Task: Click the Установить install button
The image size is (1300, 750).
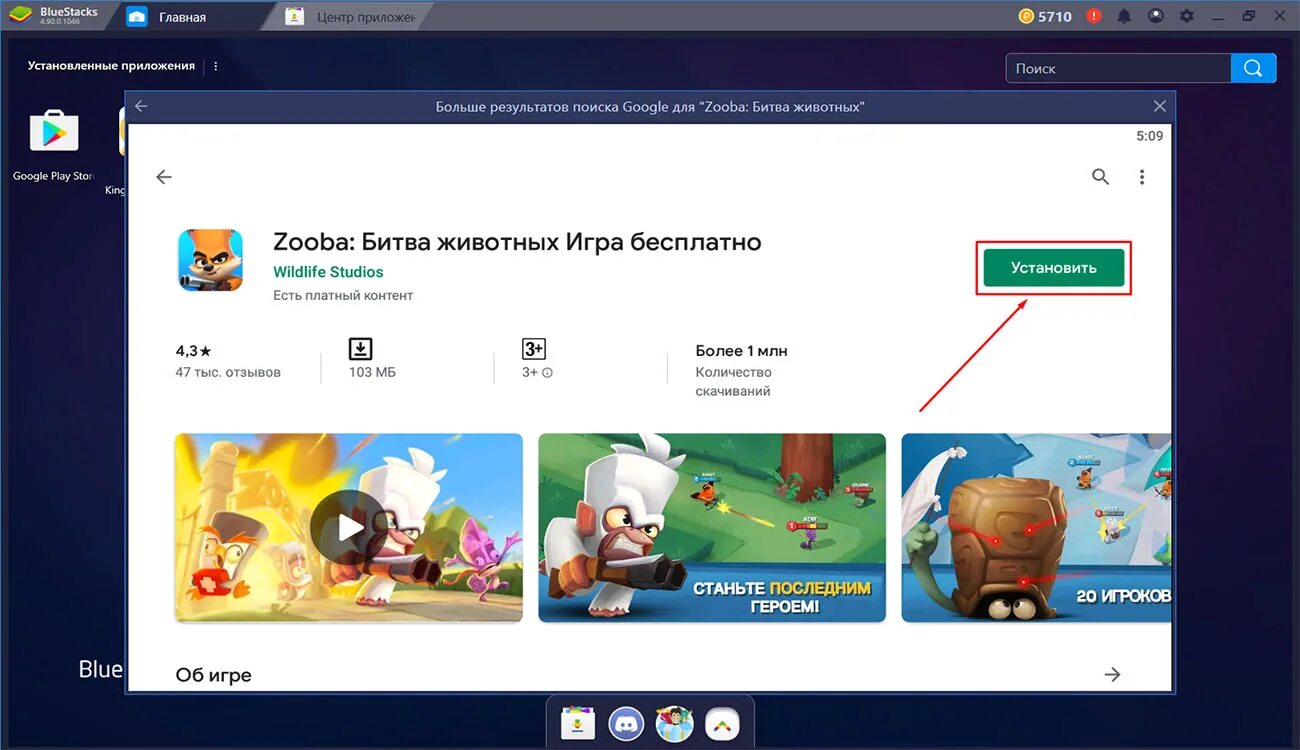Action: coord(1054,268)
